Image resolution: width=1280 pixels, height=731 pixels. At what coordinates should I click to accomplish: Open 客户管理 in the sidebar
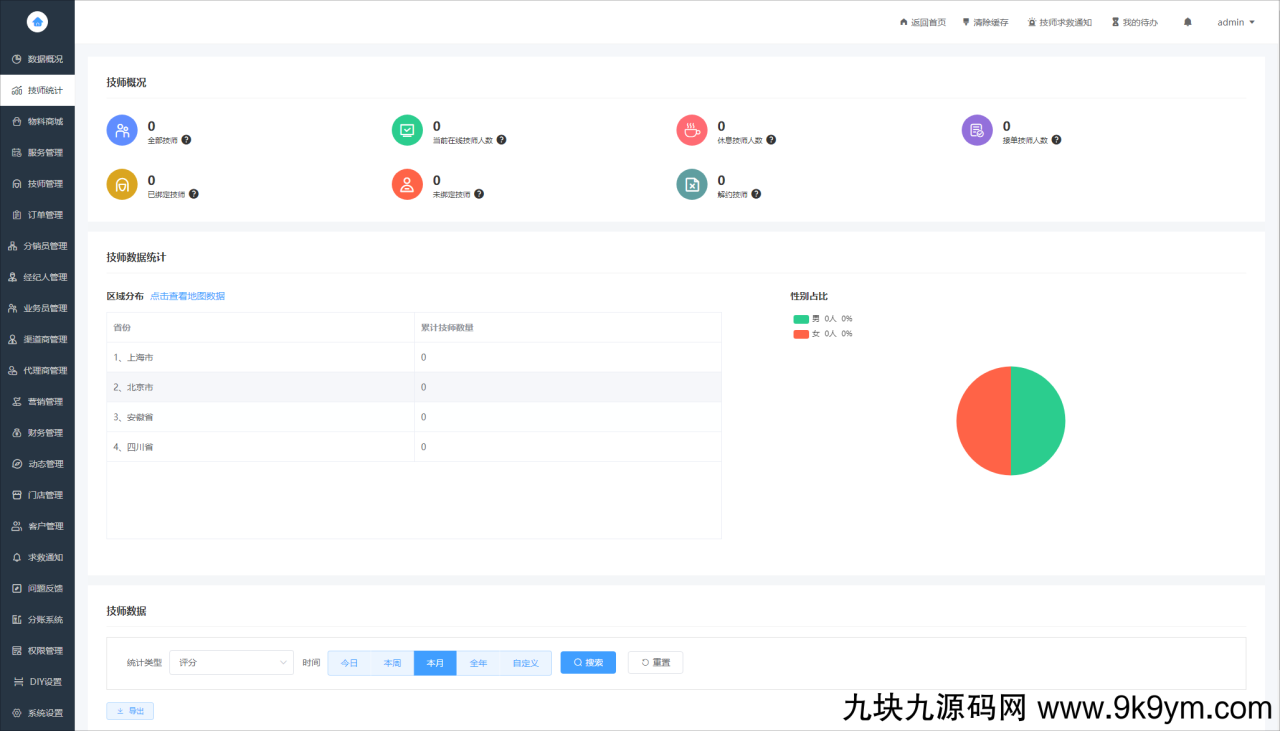pos(37,526)
